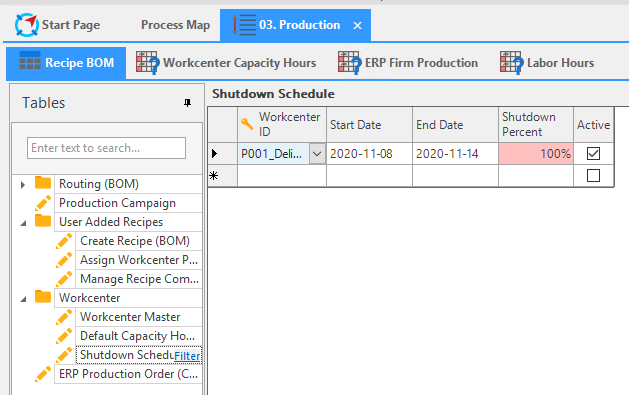Viewport: 629px width, 395px height.
Task: Click the Shutdown Percent column header
Action: click(x=536, y=124)
